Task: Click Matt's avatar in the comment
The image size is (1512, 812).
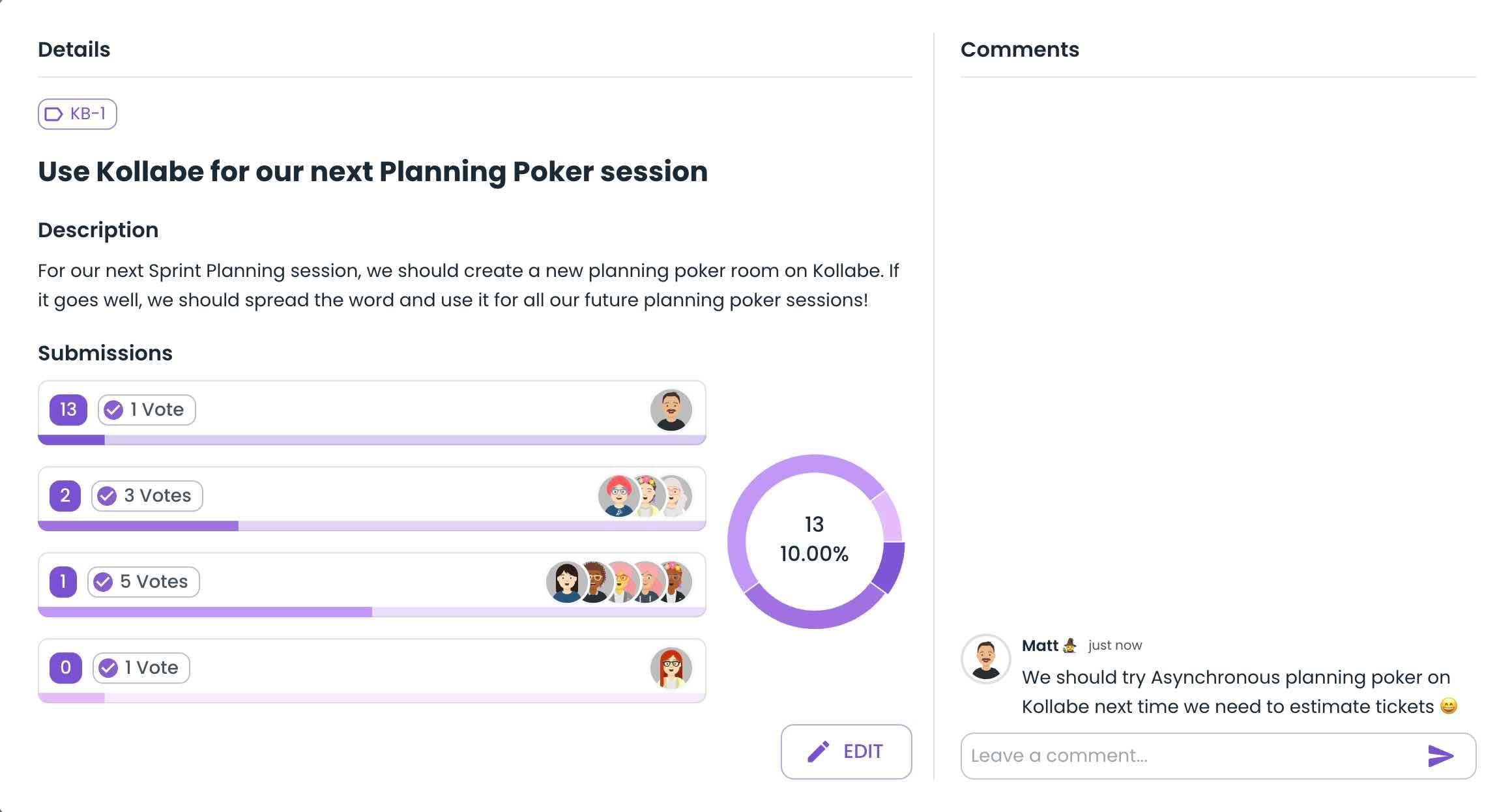Action: click(x=985, y=660)
